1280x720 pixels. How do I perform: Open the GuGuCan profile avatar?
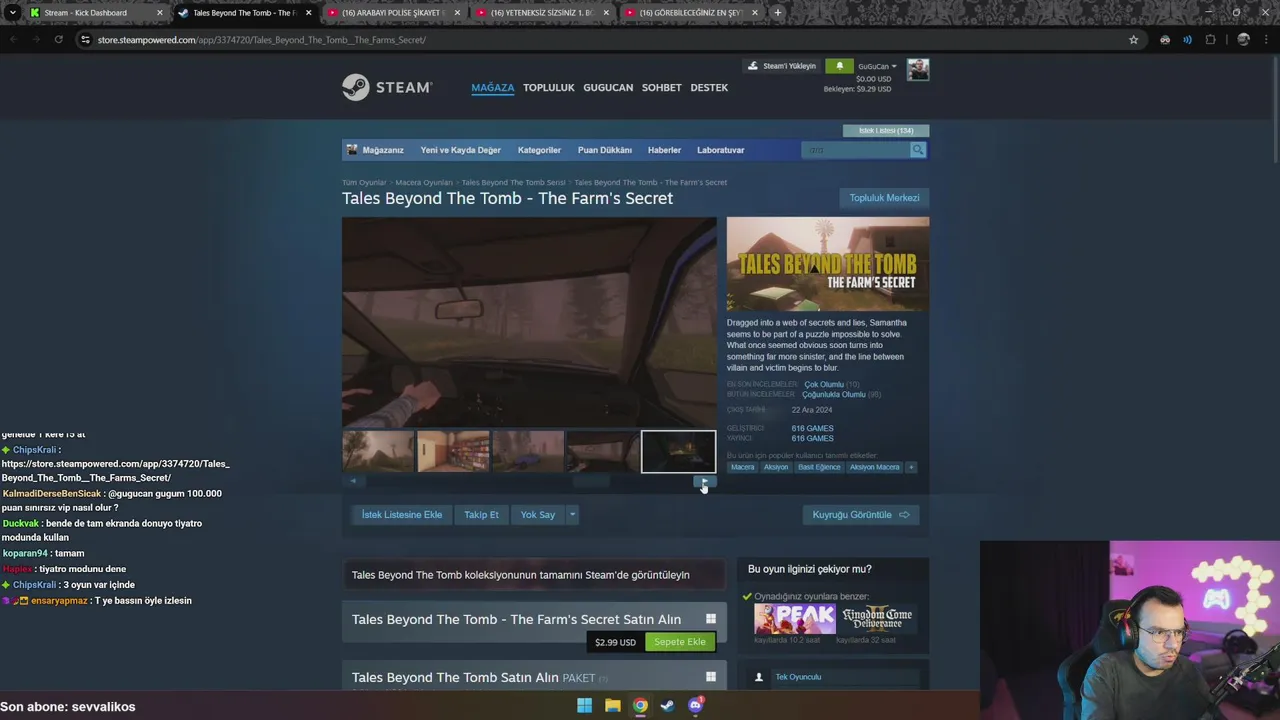point(918,69)
